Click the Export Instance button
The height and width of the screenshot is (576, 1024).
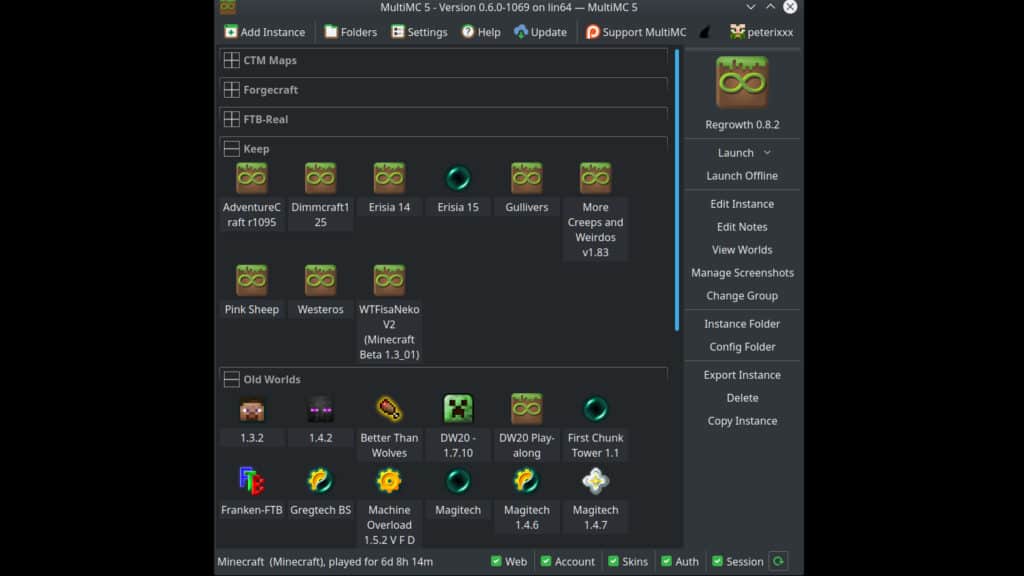point(742,375)
